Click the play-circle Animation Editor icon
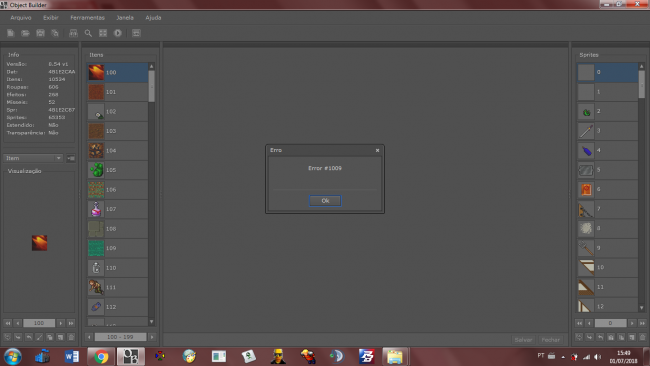Image resolution: width=650 pixels, height=366 pixels. [x=118, y=33]
